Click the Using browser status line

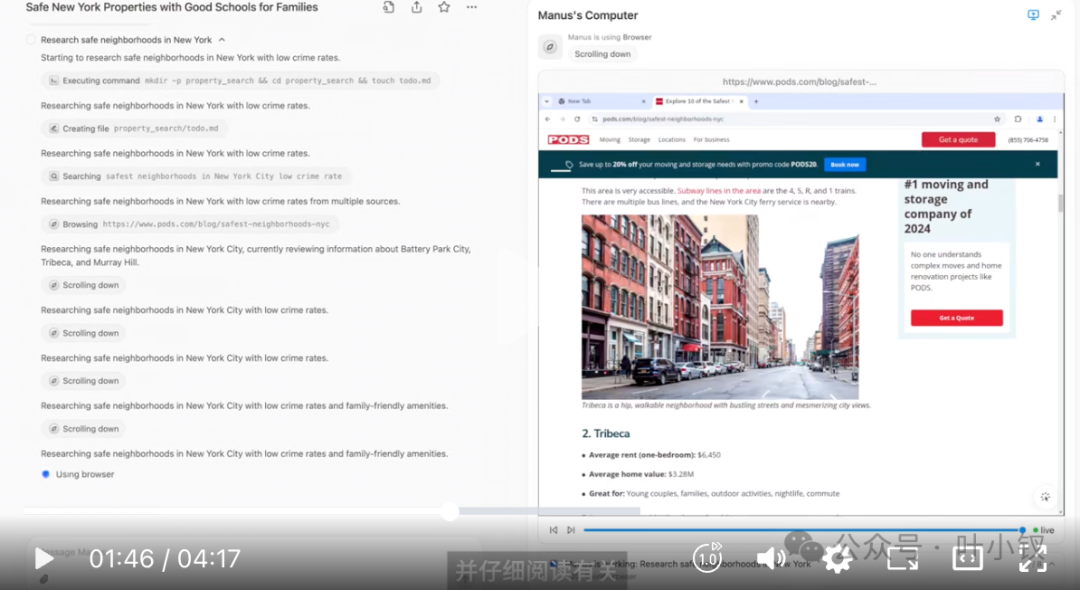point(85,474)
